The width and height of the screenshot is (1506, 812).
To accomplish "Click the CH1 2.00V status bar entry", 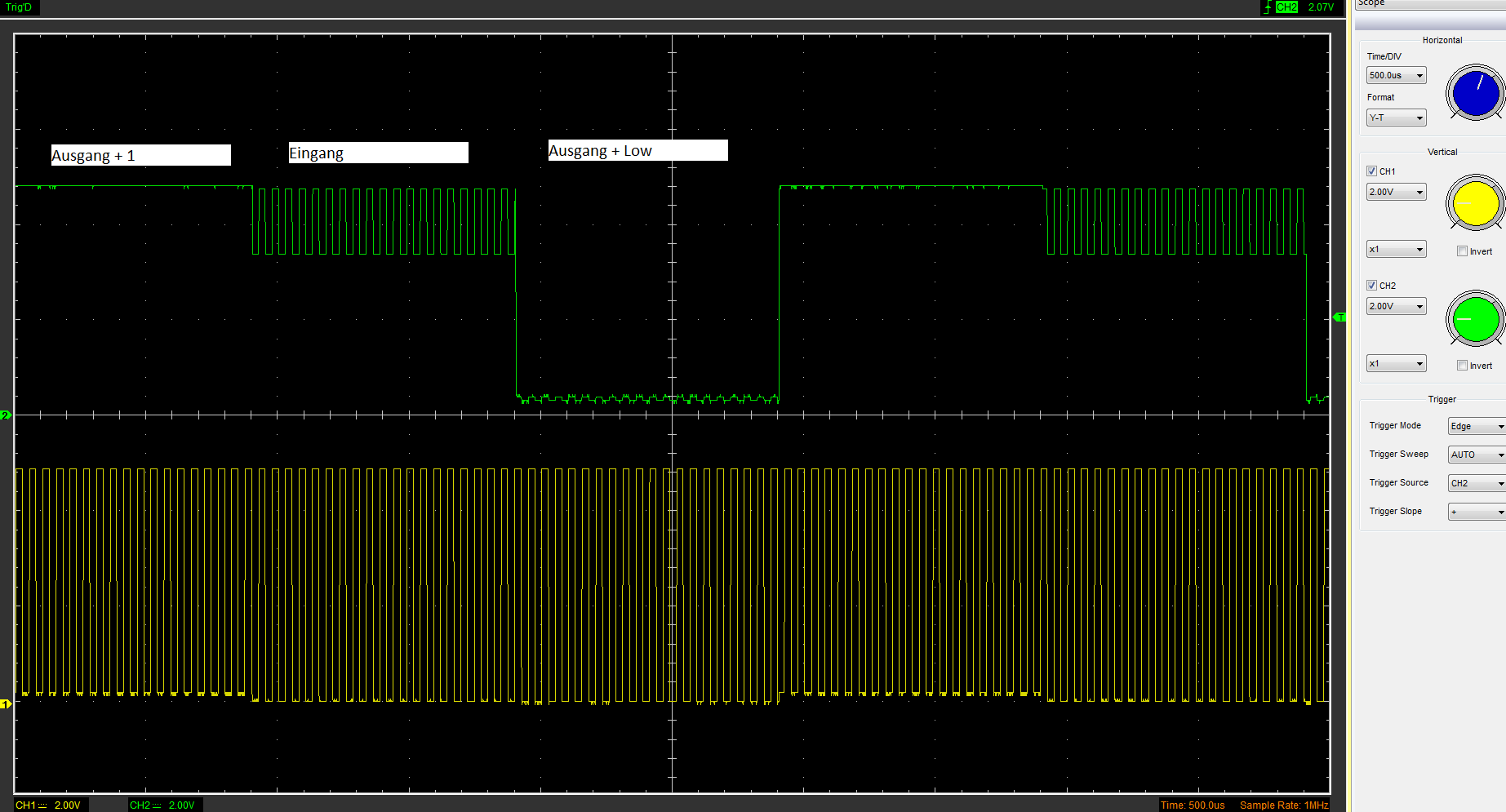I will point(48,805).
